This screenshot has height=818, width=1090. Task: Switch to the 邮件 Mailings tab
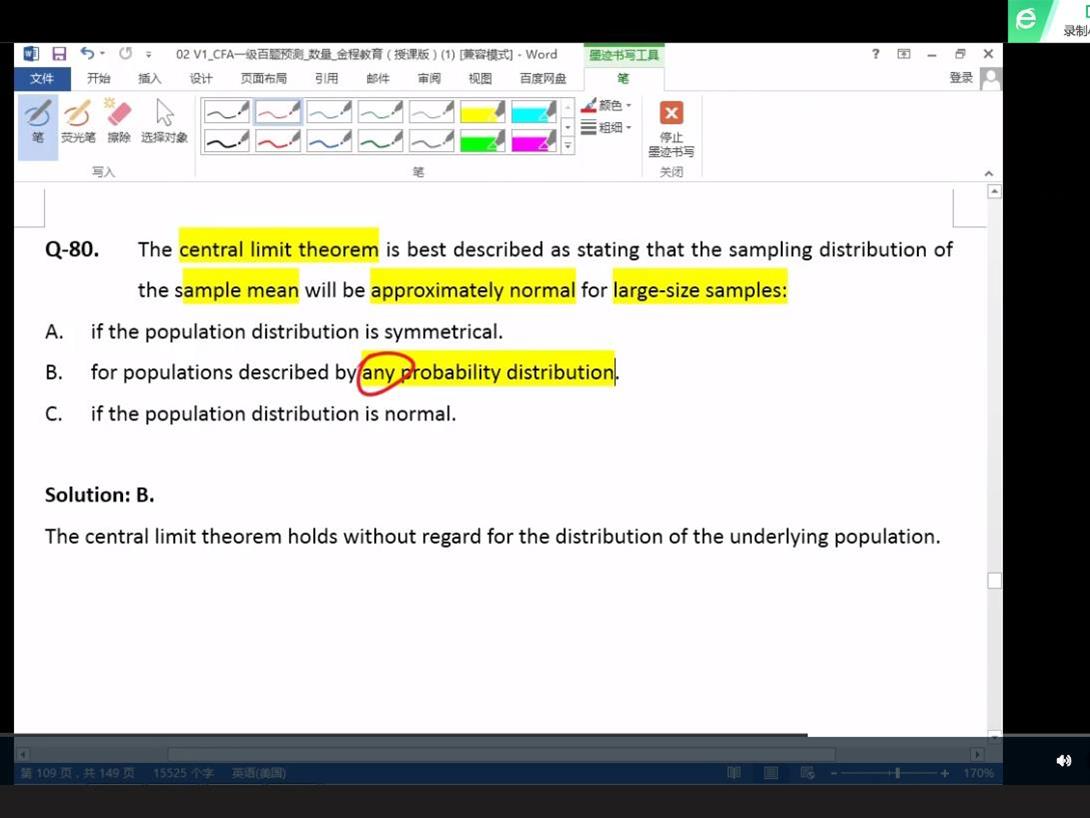point(377,79)
